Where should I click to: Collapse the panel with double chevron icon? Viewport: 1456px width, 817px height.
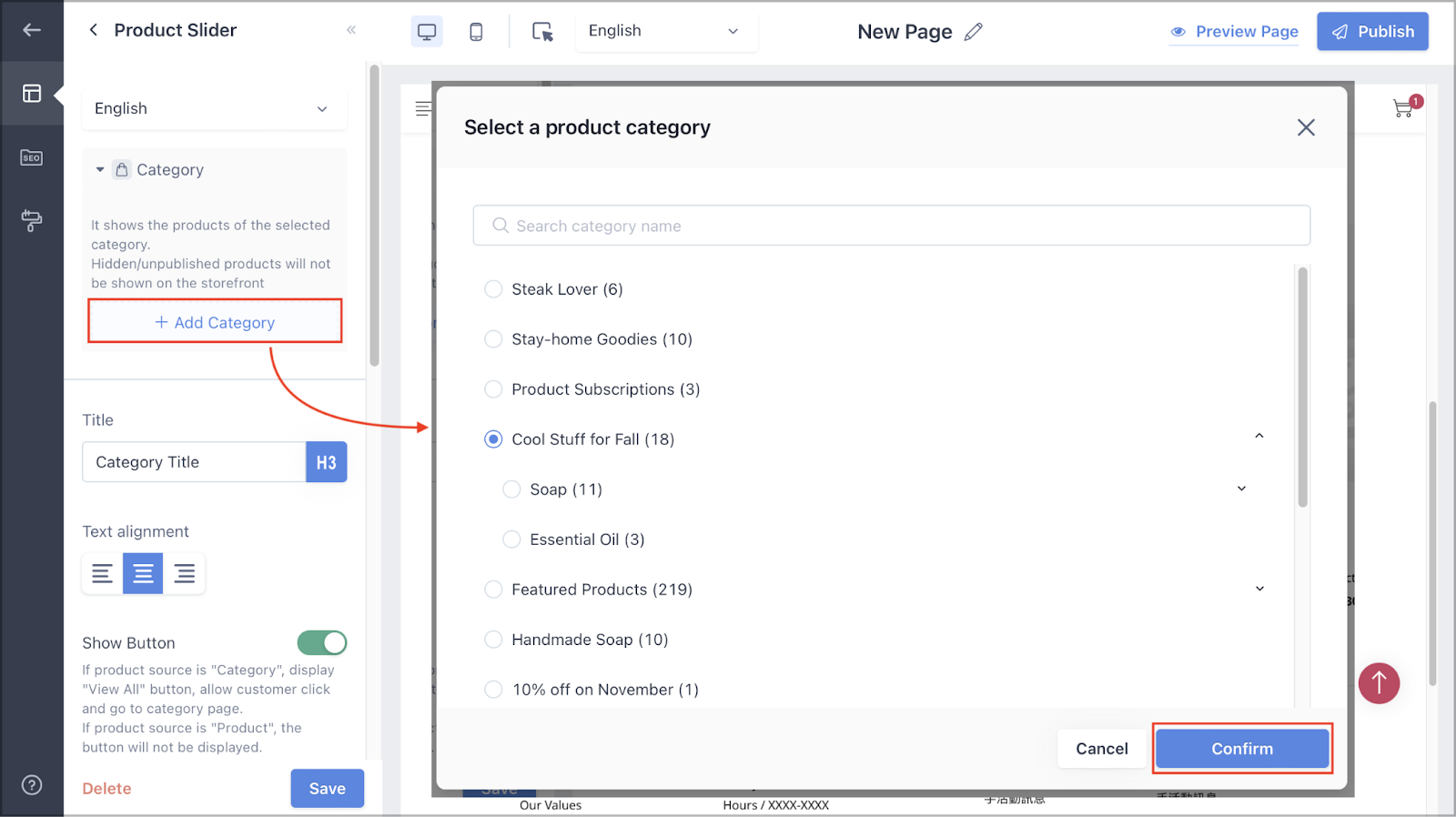tap(351, 30)
